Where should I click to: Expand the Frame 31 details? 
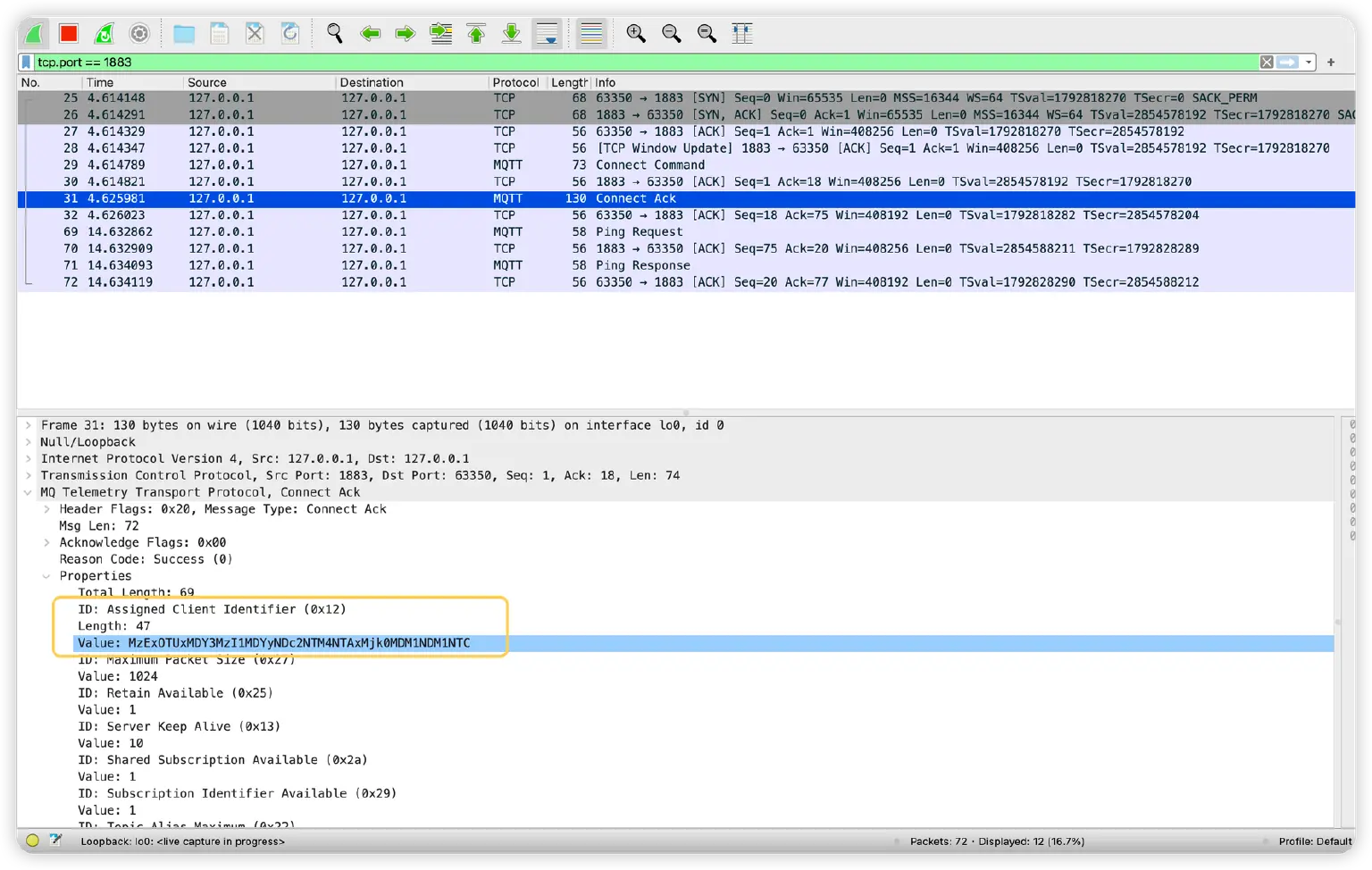[28, 425]
